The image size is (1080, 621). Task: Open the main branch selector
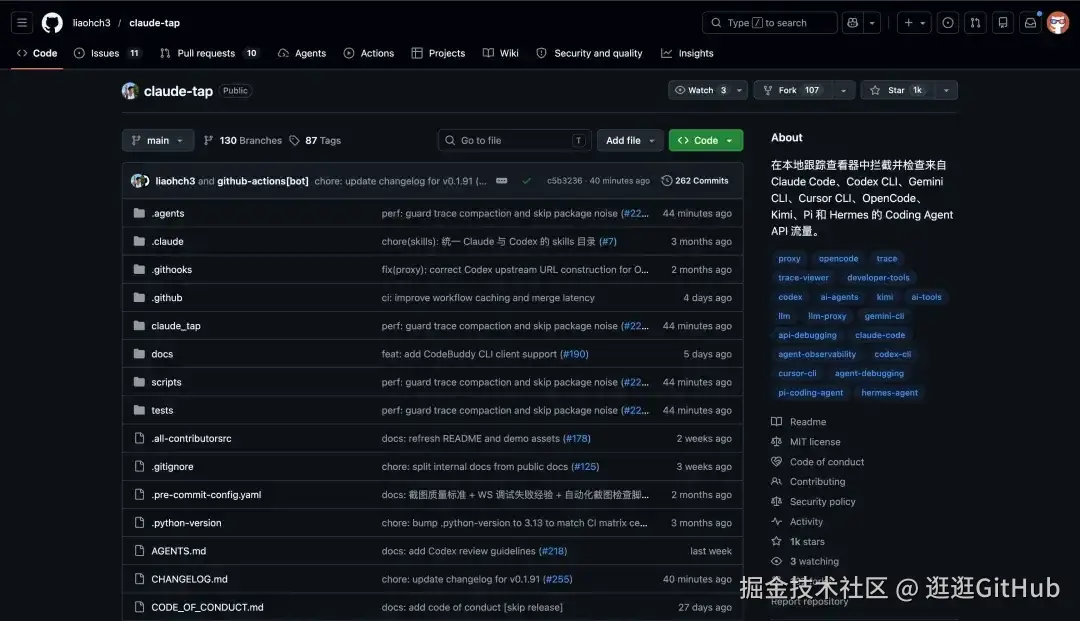coord(158,140)
